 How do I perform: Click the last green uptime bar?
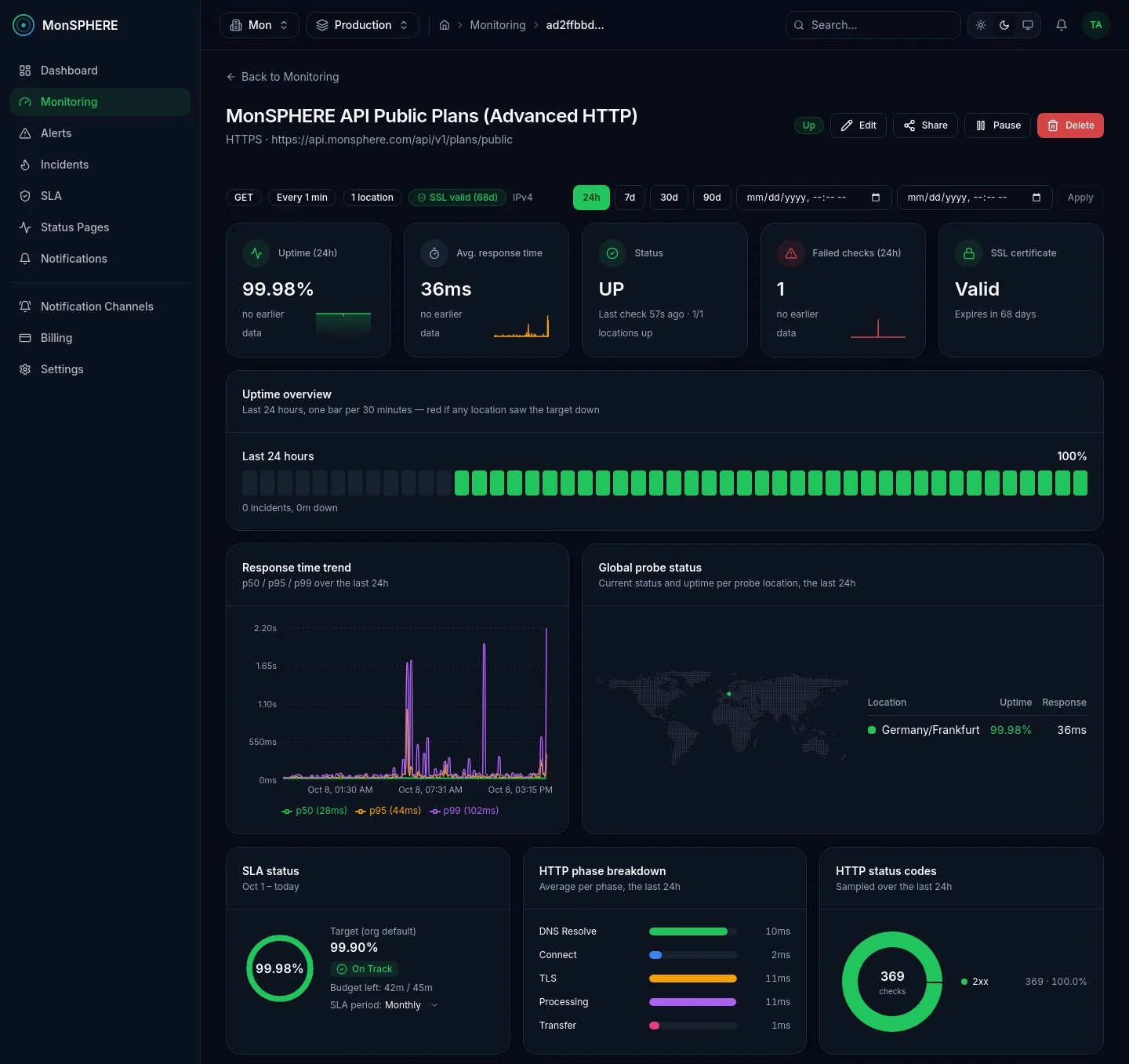point(1080,483)
